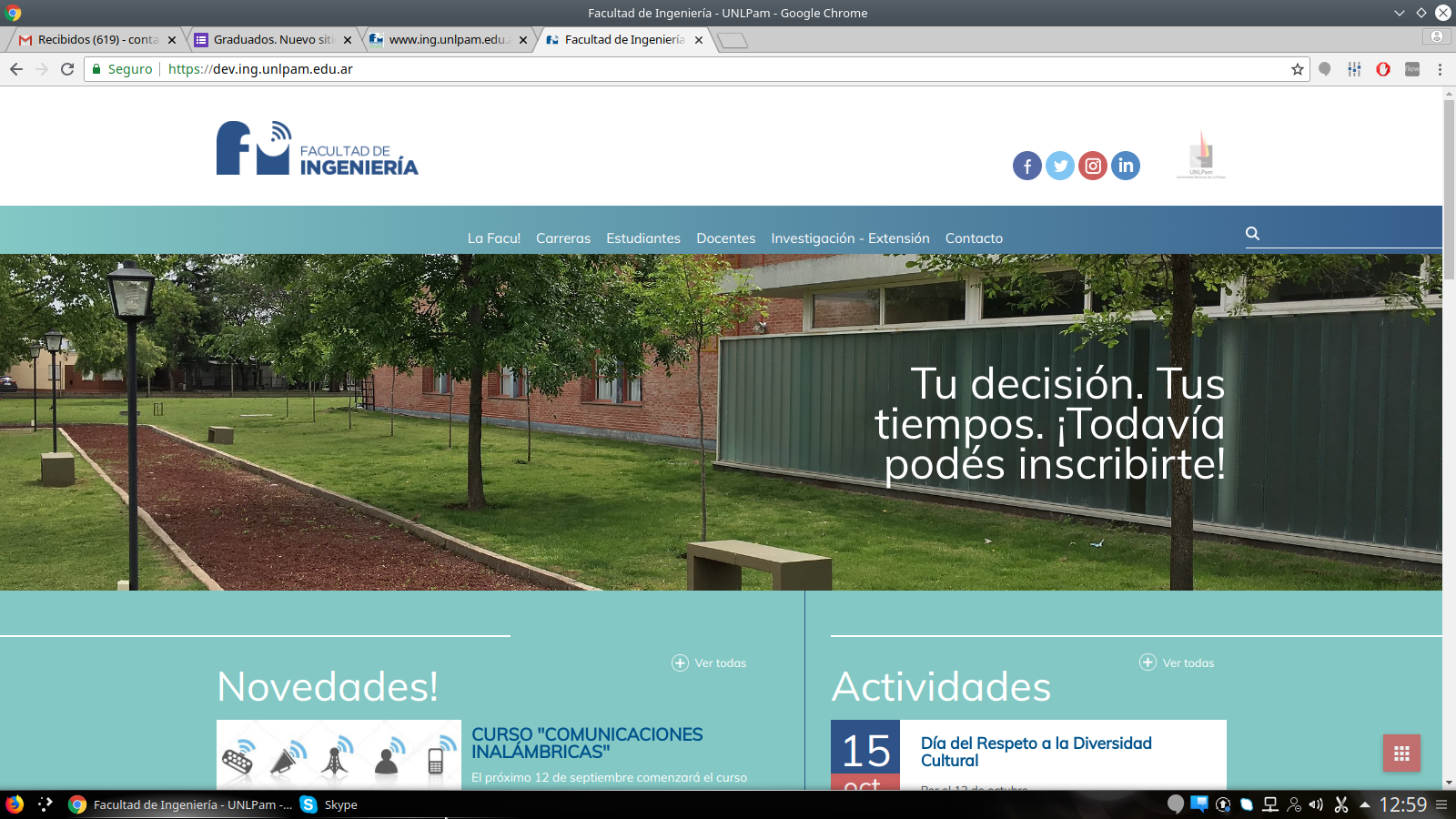Viewport: 1456px width, 819px height.
Task: Click Ver todas next to Actividades
Action: click(x=1178, y=663)
